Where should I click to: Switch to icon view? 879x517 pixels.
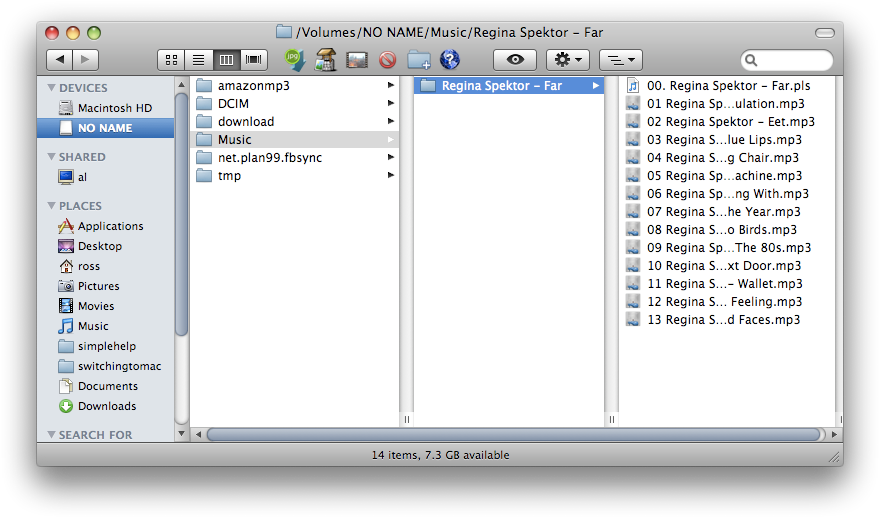[x=172, y=59]
